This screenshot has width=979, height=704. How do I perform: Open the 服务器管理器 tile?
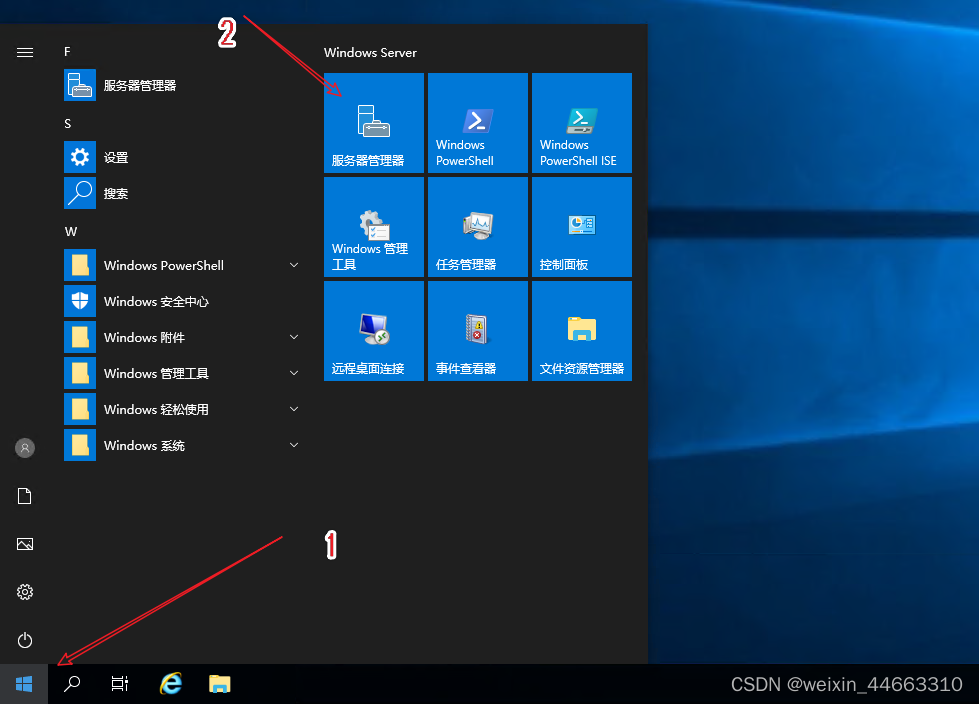pos(374,123)
